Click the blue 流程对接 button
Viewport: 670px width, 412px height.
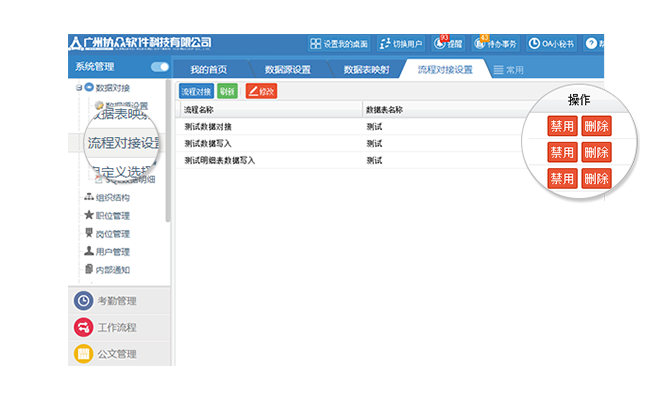tap(196, 90)
